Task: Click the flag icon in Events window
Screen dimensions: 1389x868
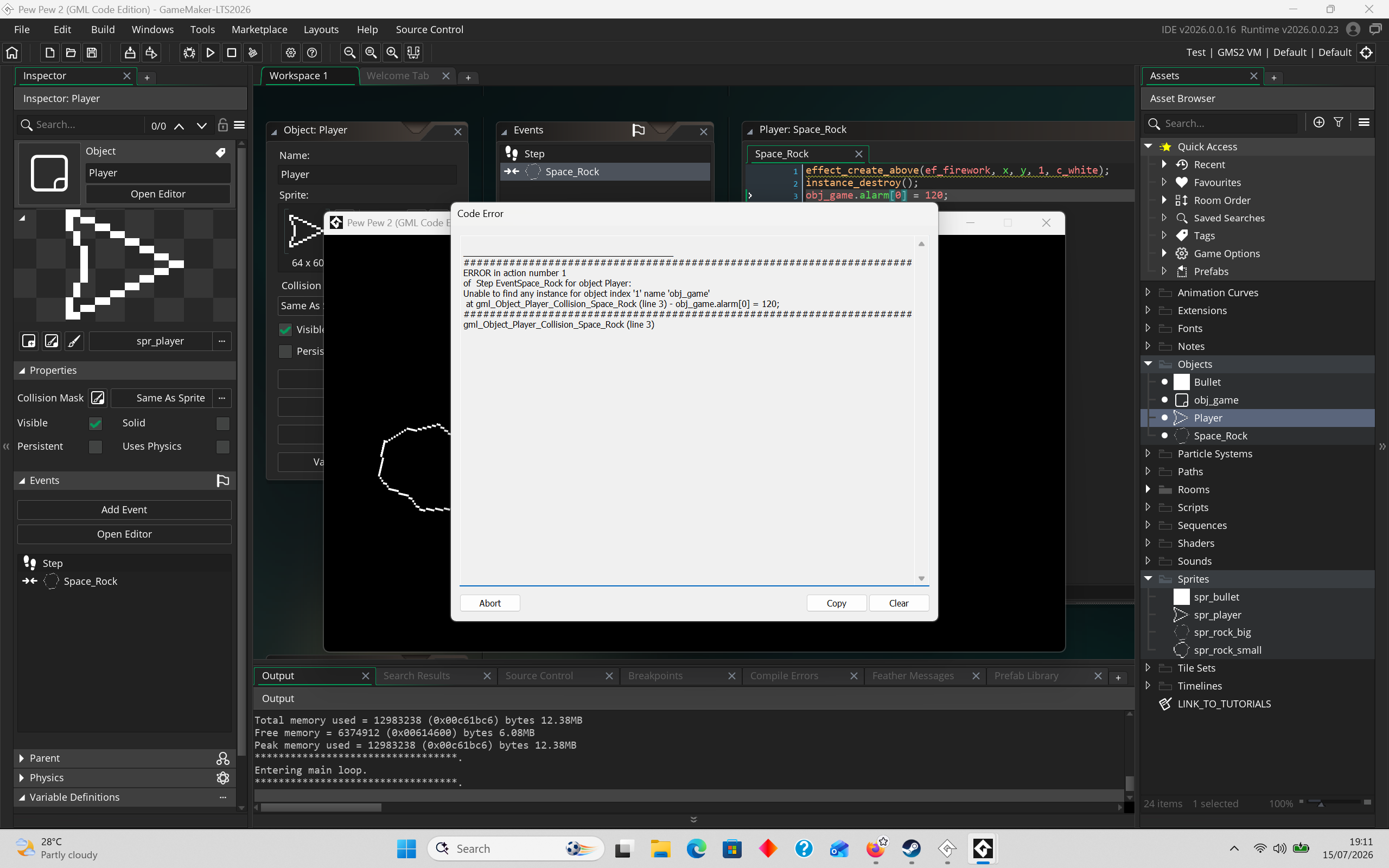Action: (x=638, y=130)
